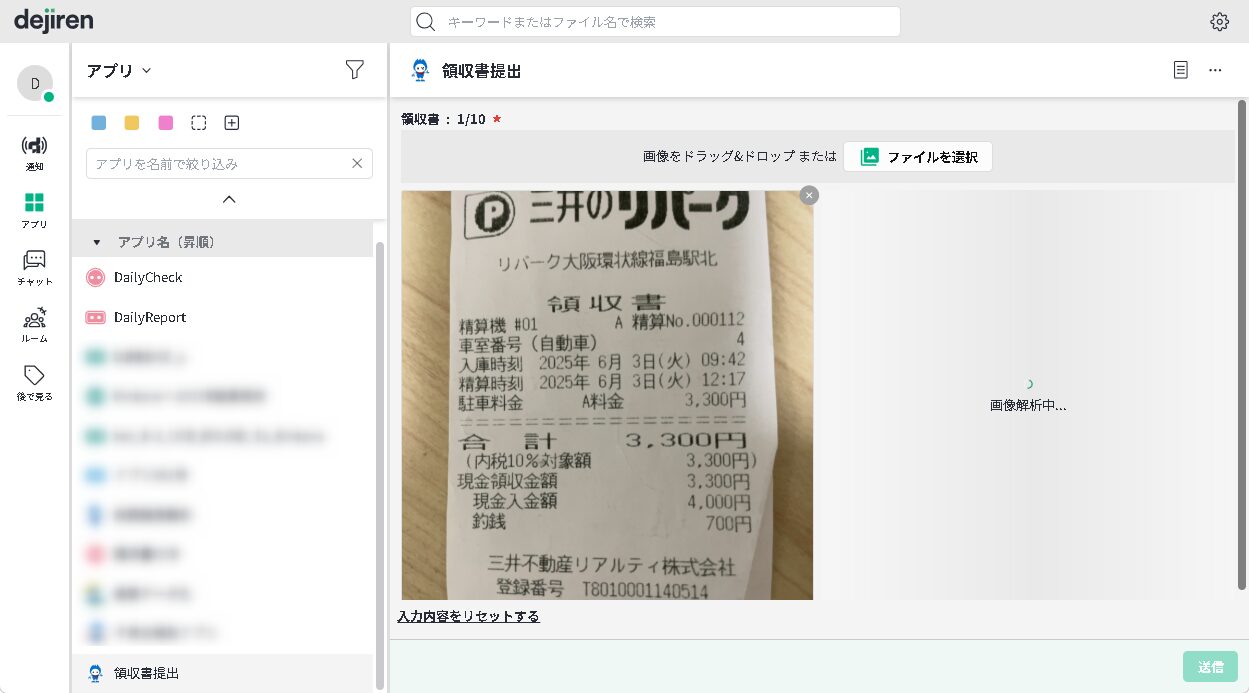The width and height of the screenshot is (1249, 693).
Task: Click the filter funnel icon
Action: 354,69
